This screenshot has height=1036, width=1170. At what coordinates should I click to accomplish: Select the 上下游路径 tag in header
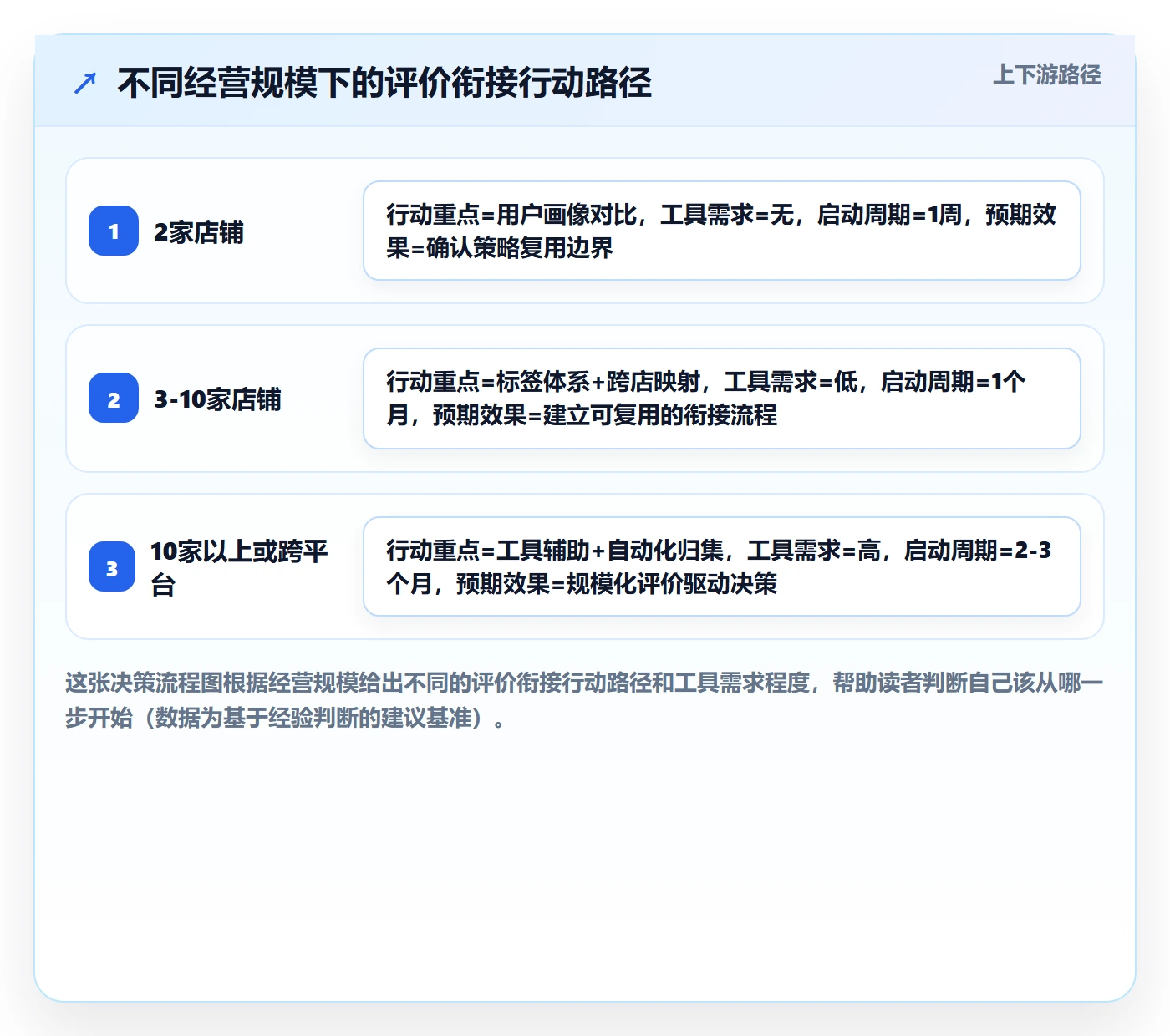point(1047,74)
